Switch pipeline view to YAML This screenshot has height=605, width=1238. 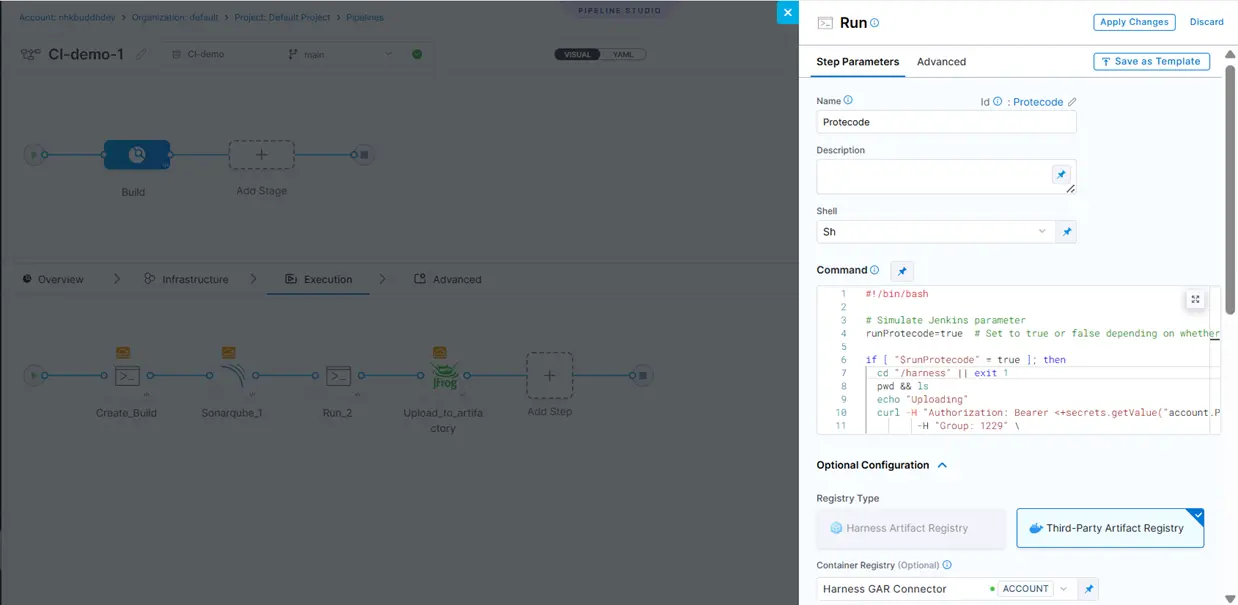point(623,54)
